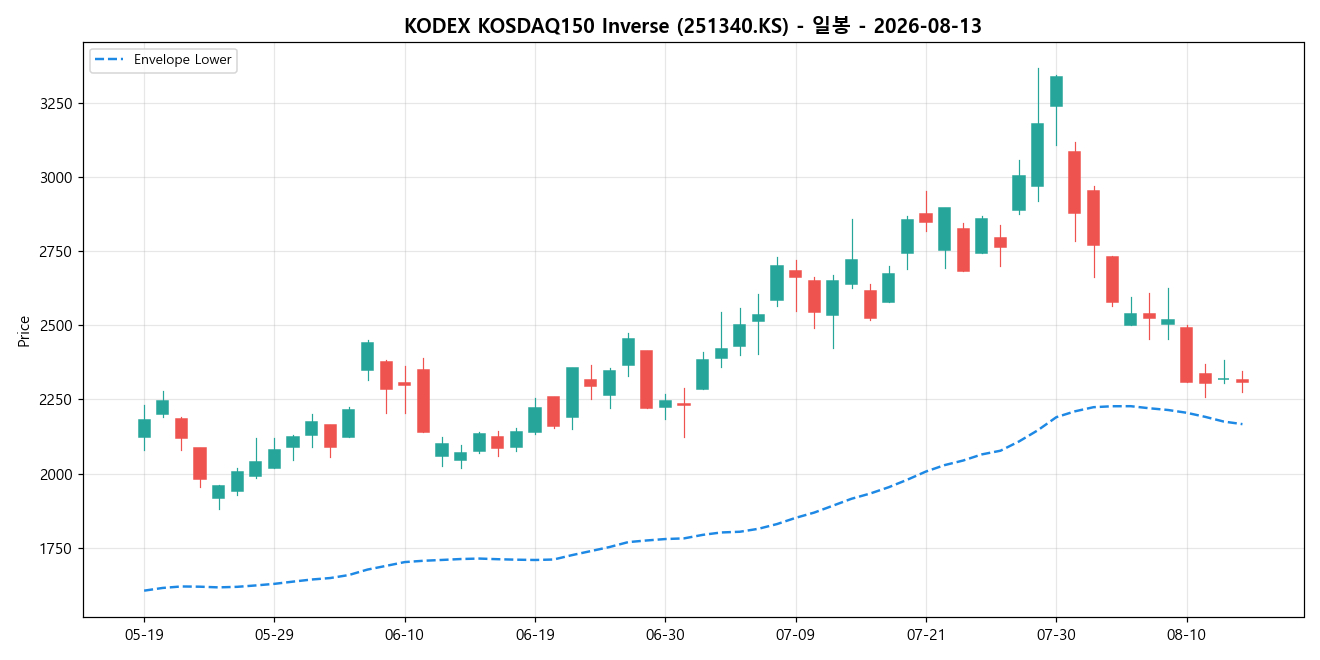Click the Envelope Lower line end point
Viewport: 1320px width, 660px height.
(x=1241, y=424)
